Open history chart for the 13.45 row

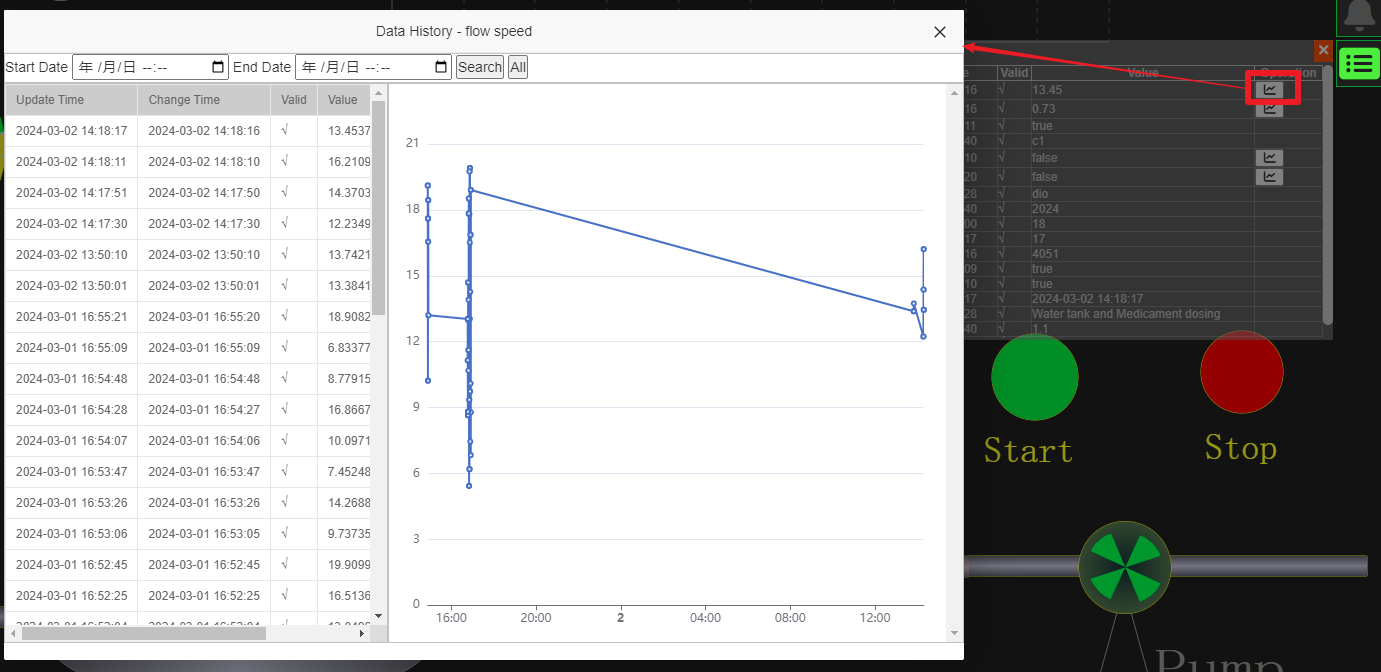(1269, 90)
